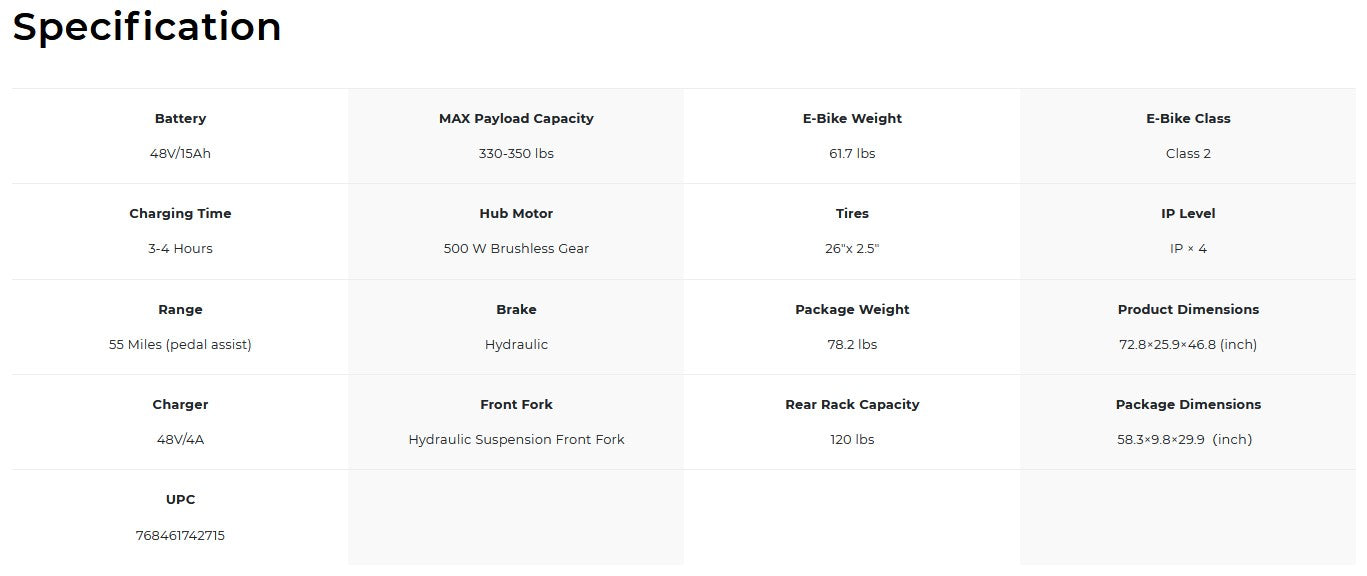Select the Hydraulic Suspension Front Fork text

click(516, 439)
